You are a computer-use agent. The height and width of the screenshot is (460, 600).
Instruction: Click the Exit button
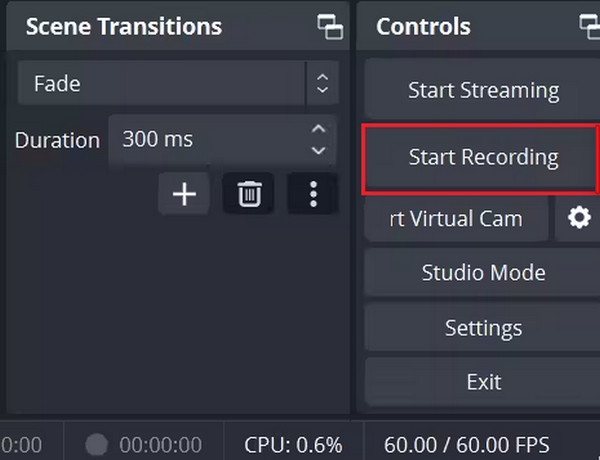click(483, 382)
